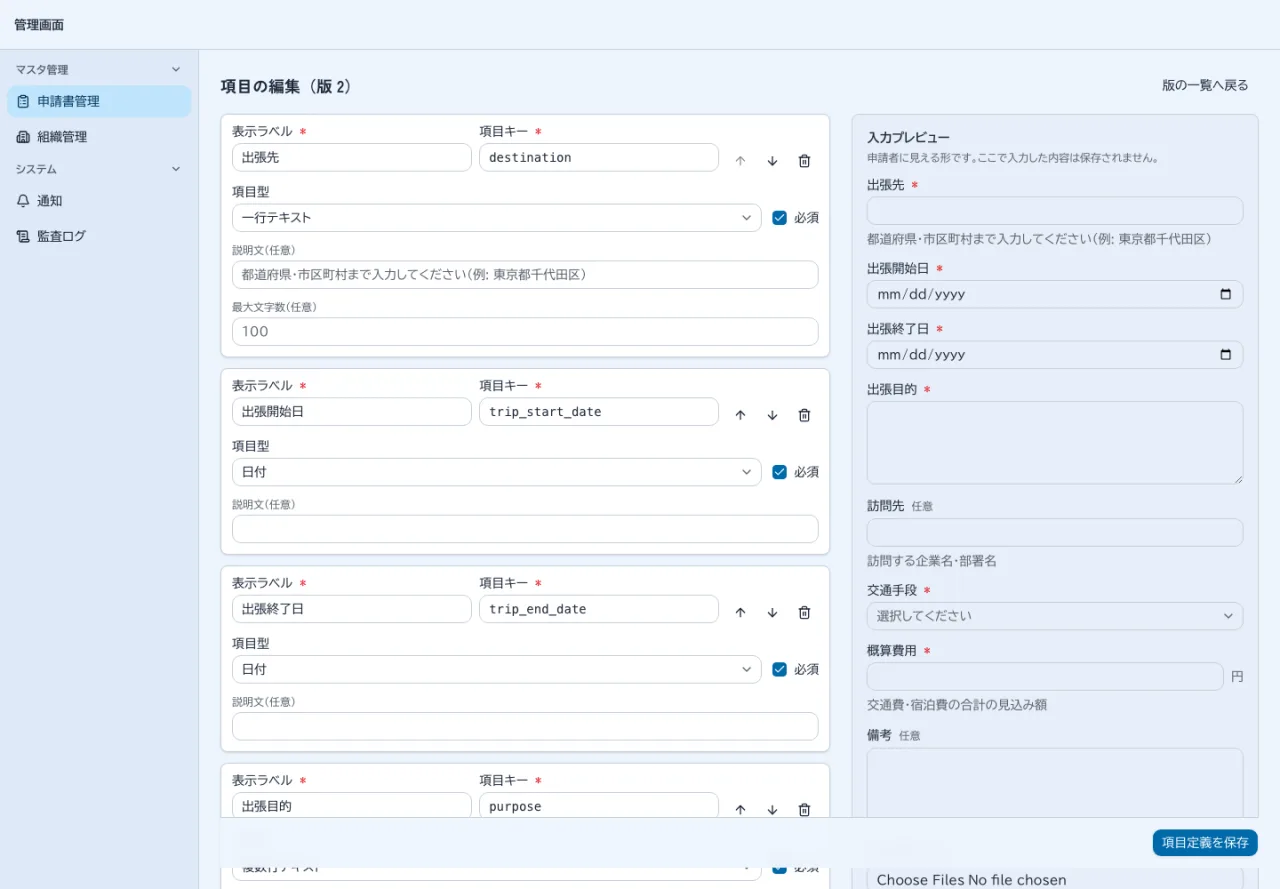Open 申請書管理 in the sidebar

click(99, 101)
